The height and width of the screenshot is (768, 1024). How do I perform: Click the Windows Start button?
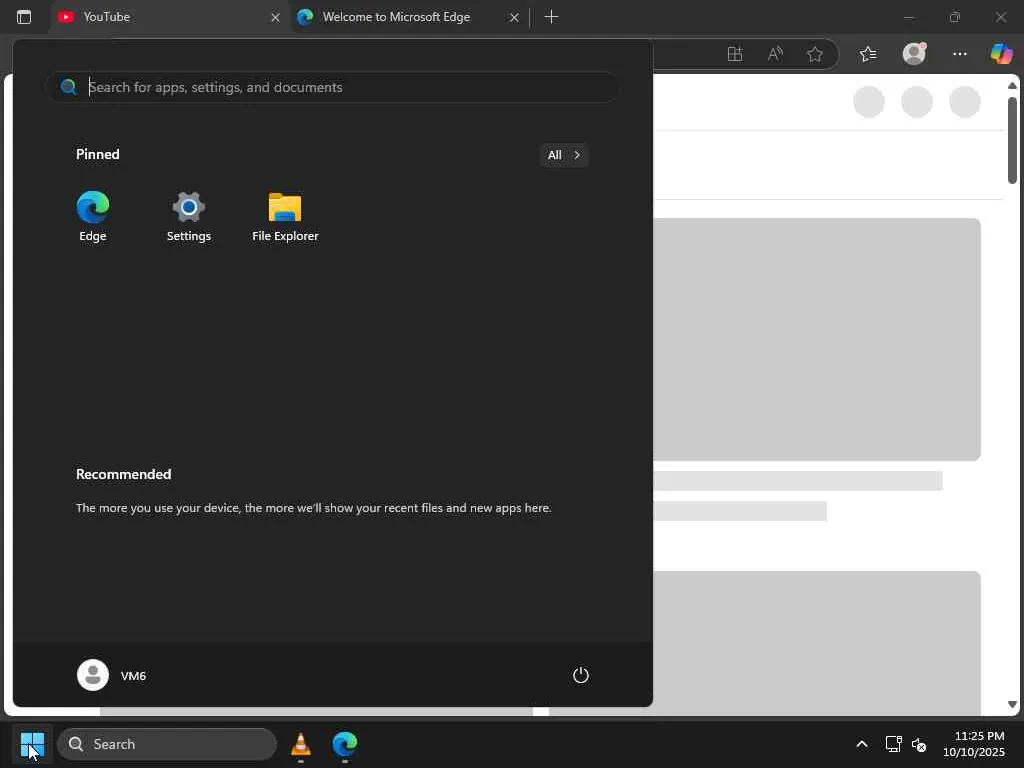(32, 744)
